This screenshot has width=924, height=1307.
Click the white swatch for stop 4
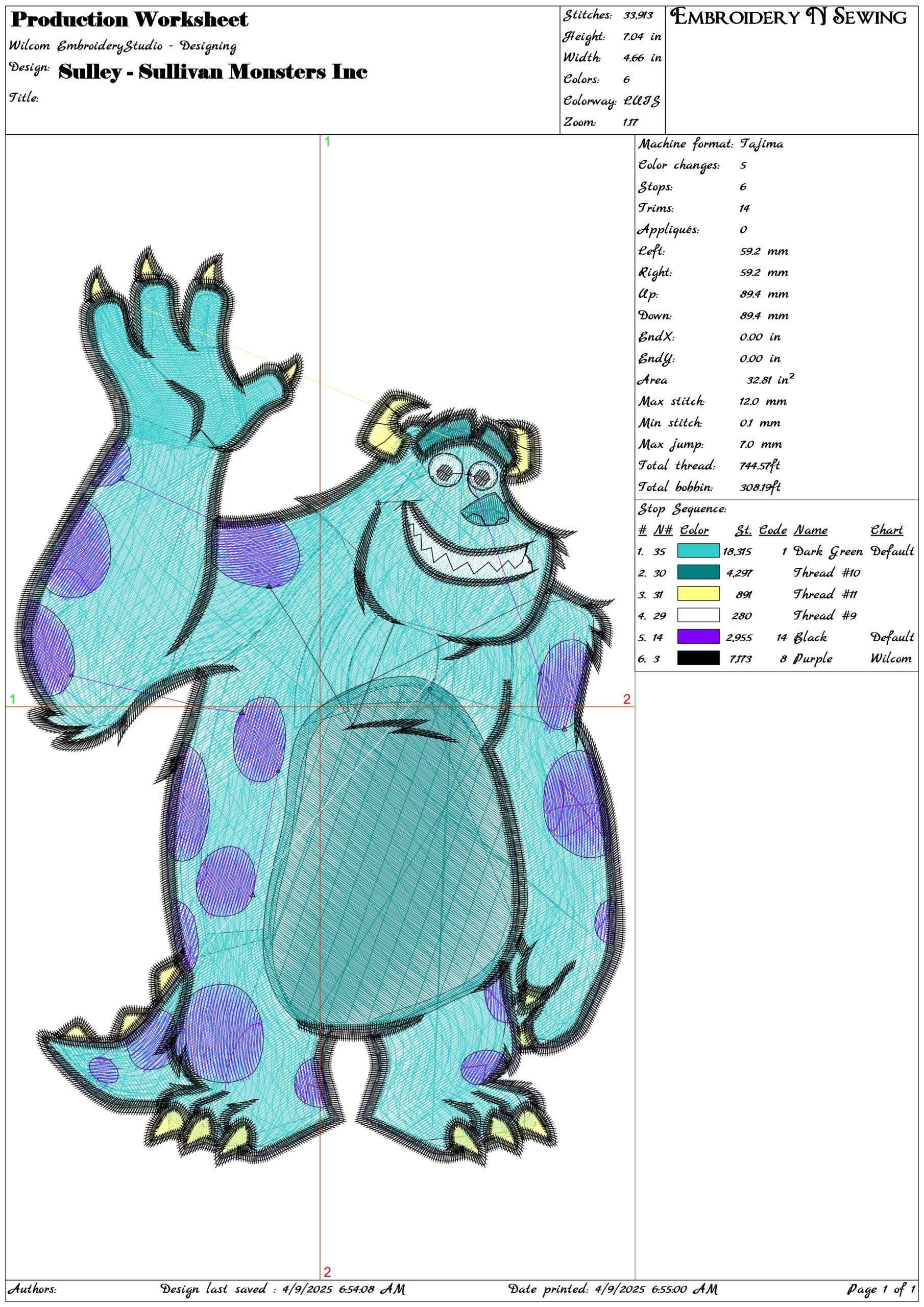click(698, 615)
